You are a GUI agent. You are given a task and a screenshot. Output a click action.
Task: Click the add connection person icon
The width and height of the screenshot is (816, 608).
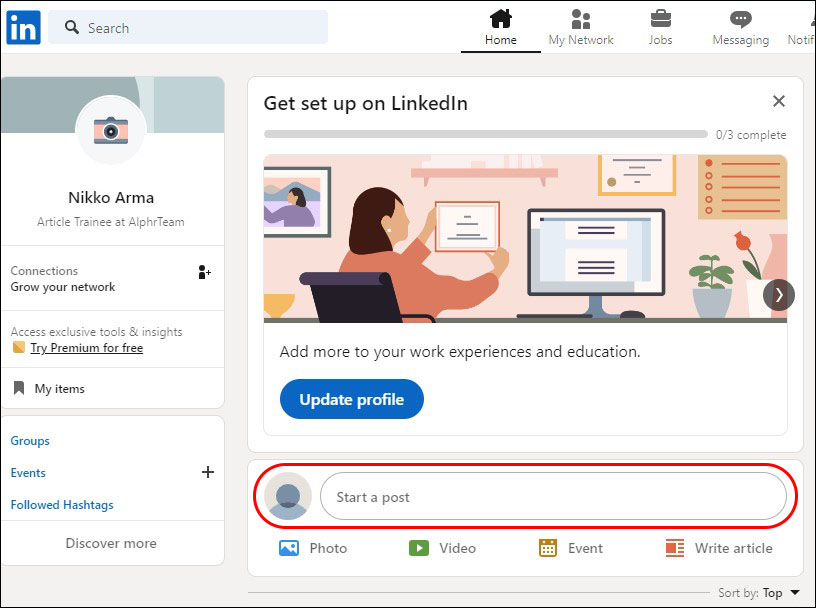click(x=205, y=272)
